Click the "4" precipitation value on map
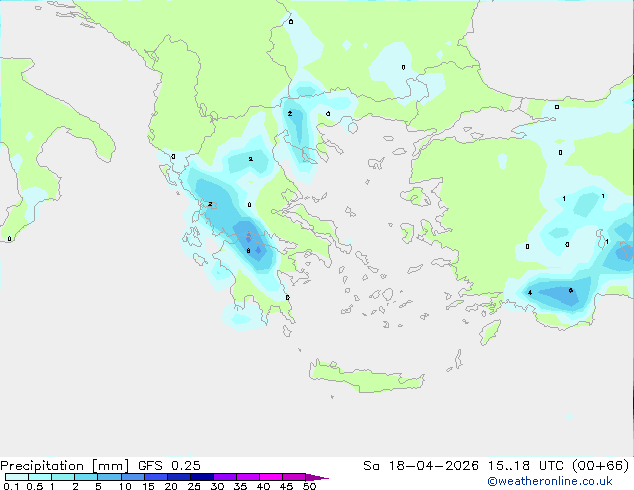Screen dimensions: 634x490 click(x=530, y=293)
